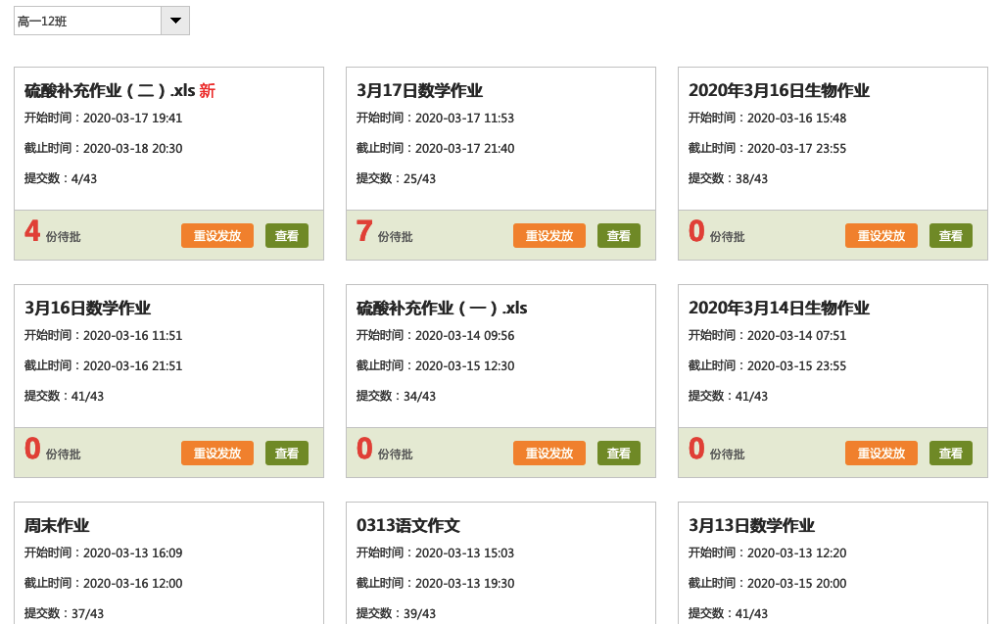Screen dimensions: 1000x624
Task: Click the deadline 截止时间：2020-03-13 19:30
Action: tap(436, 584)
